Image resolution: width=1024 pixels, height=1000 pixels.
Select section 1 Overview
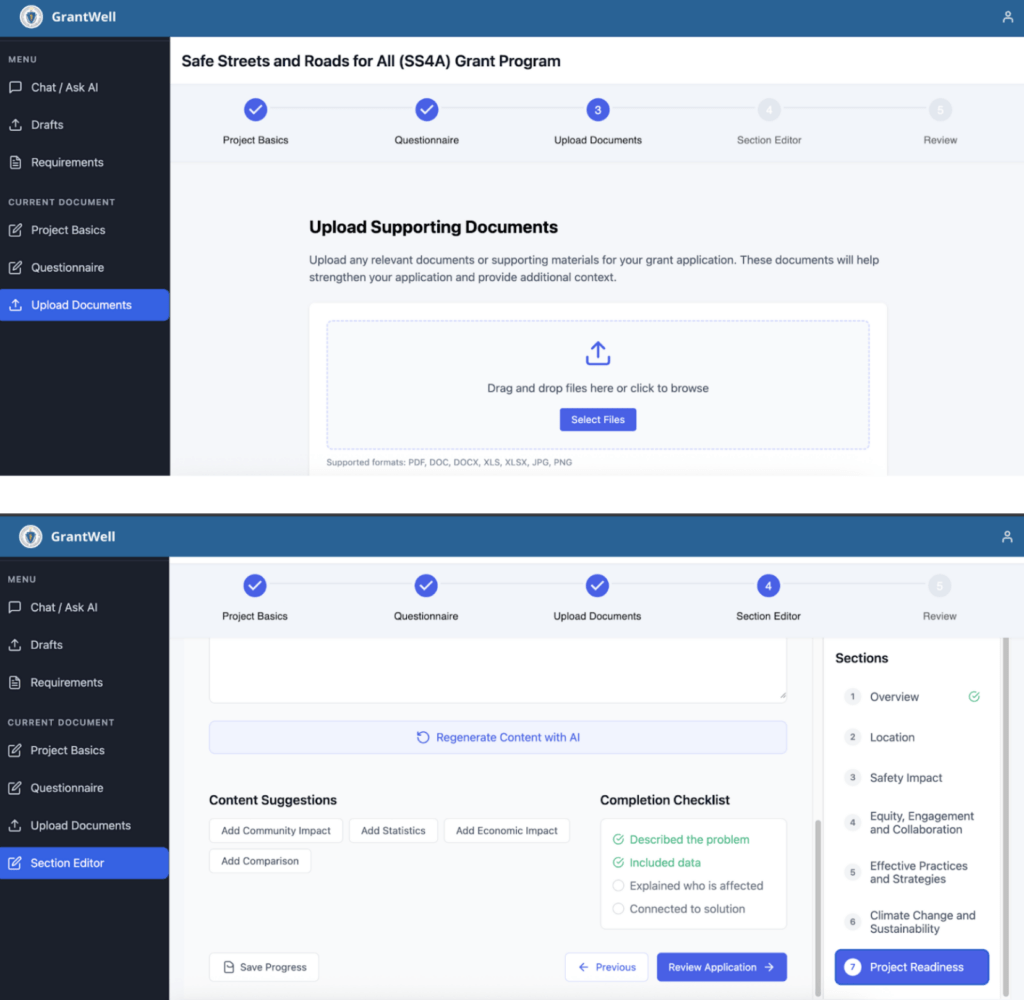coord(912,697)
